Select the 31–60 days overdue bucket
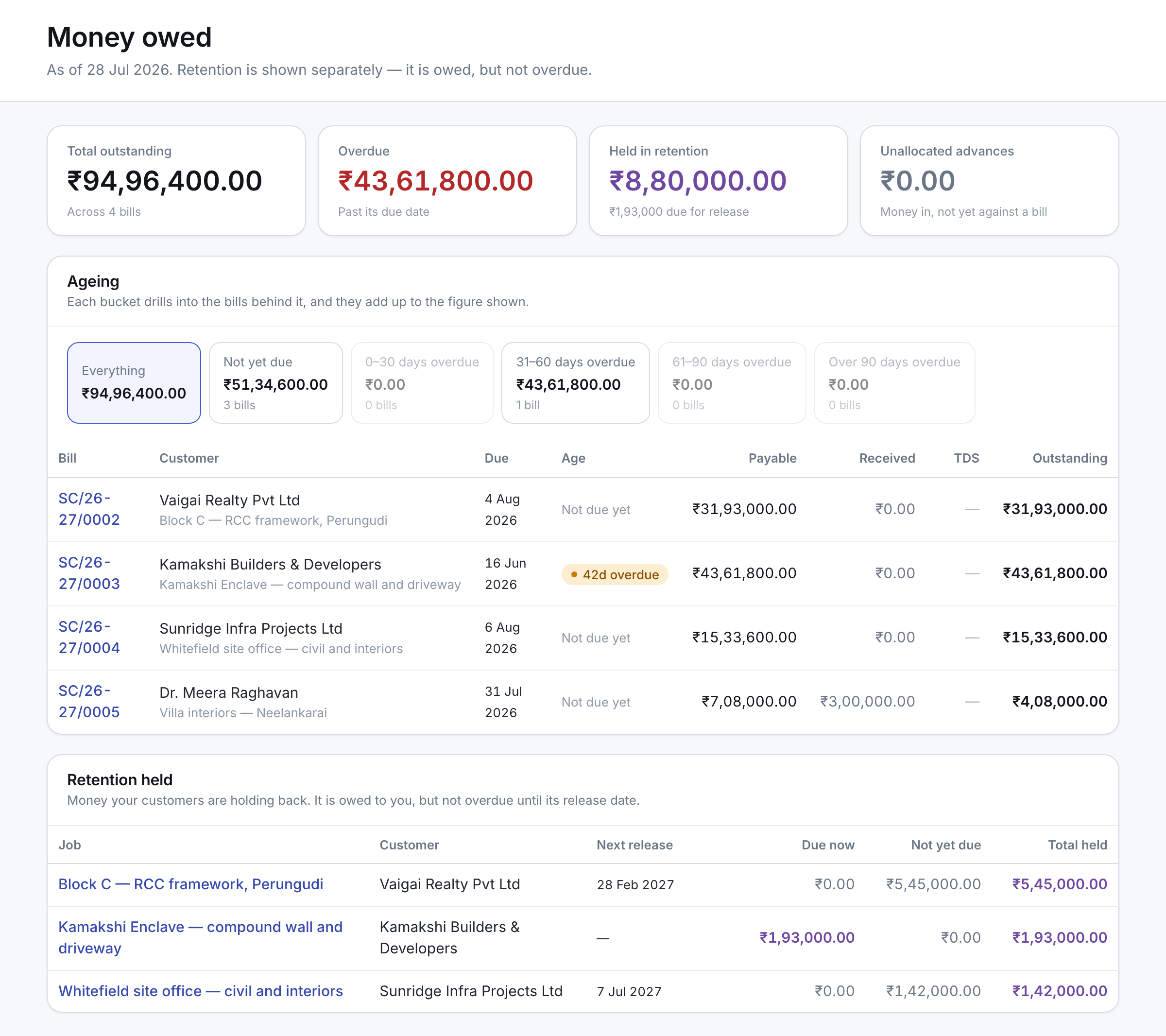 coord(575,383)
